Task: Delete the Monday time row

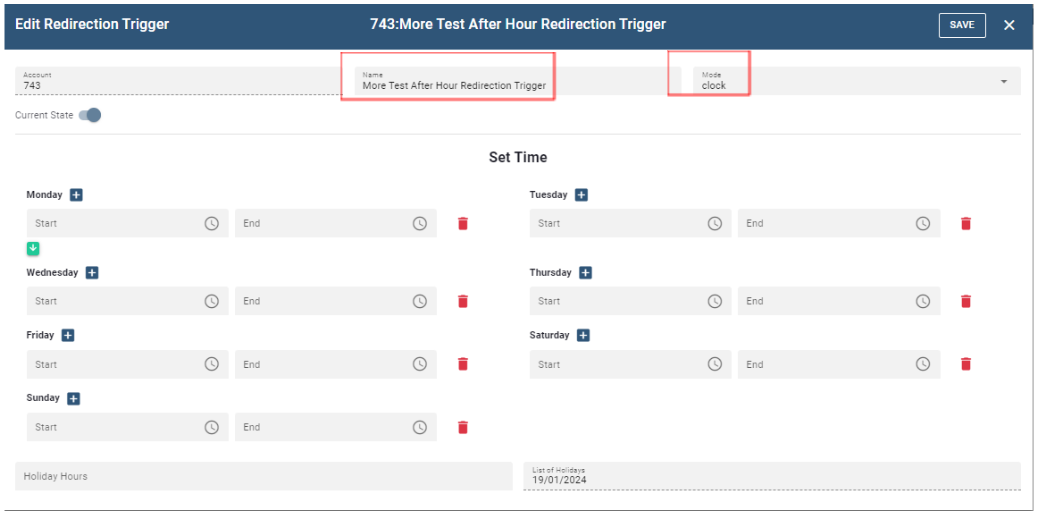Action: click(462, 224)
